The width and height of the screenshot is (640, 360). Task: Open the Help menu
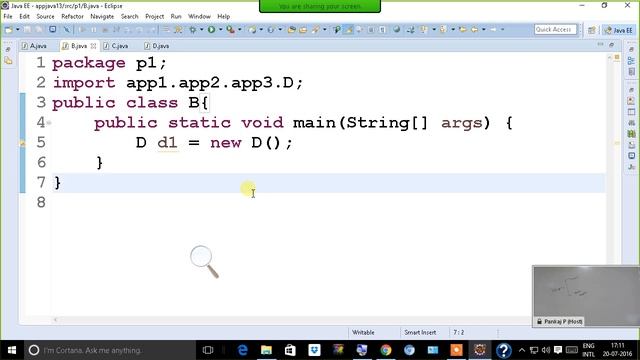223,16
